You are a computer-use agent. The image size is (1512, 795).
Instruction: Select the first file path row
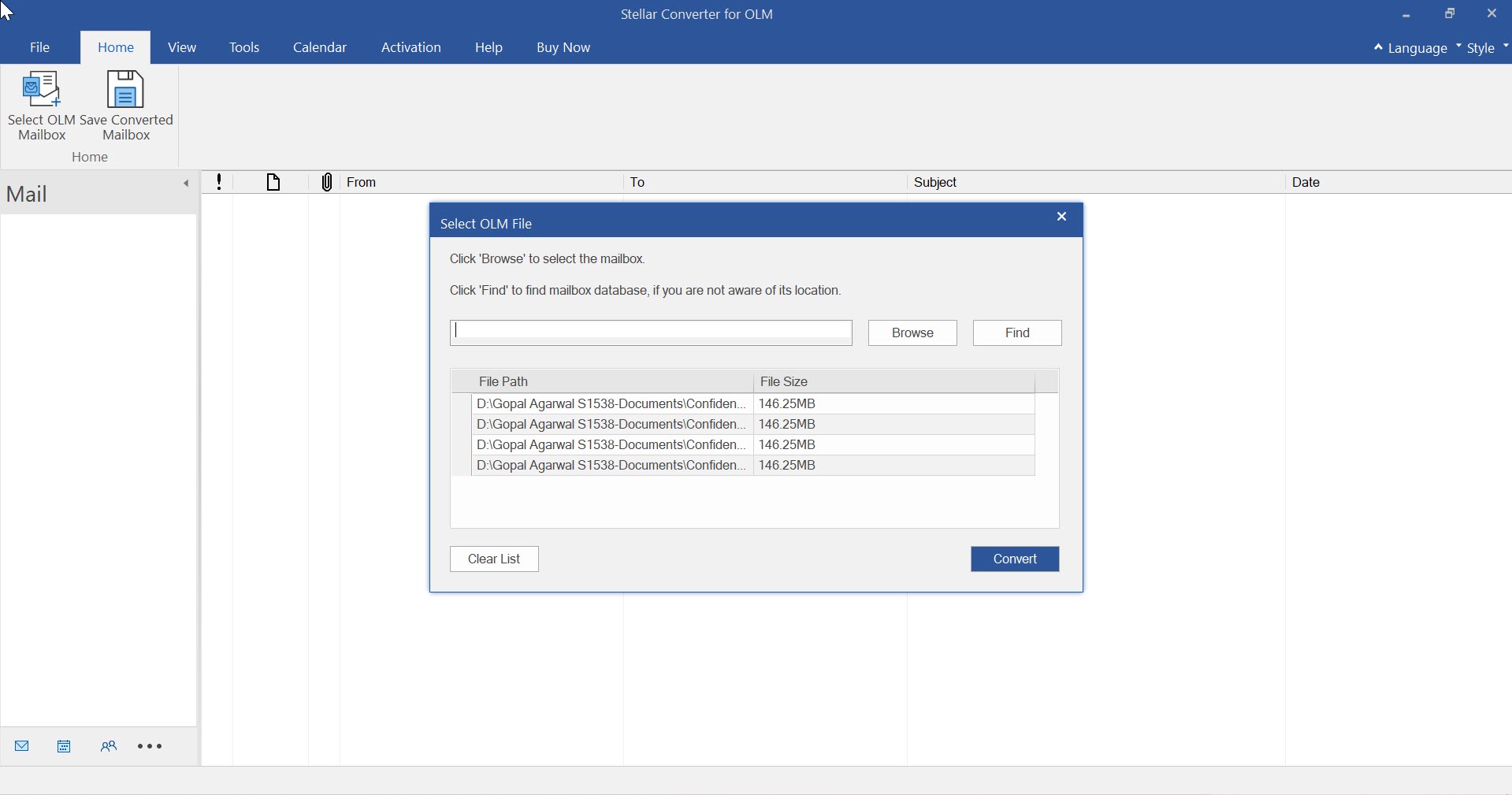tap(611, 403)
